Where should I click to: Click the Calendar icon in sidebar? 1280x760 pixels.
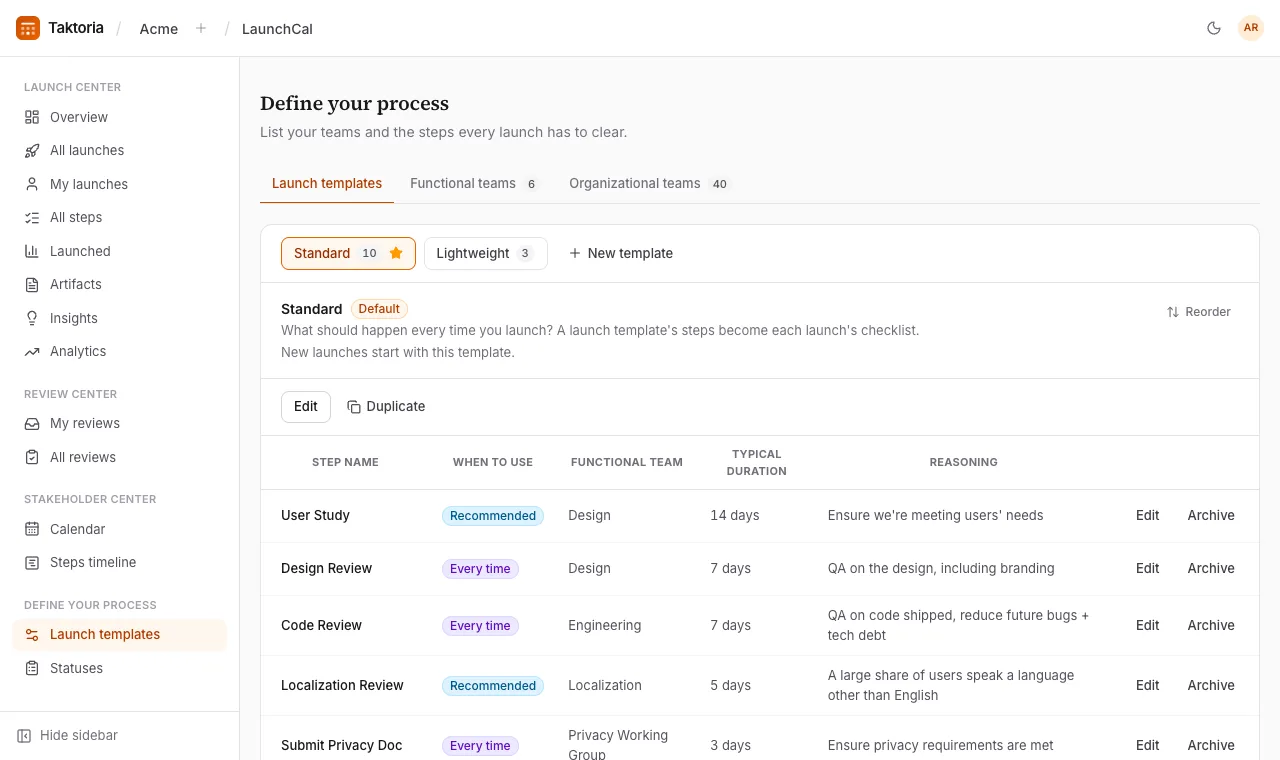pyautogui.click(x=32, y=529)
